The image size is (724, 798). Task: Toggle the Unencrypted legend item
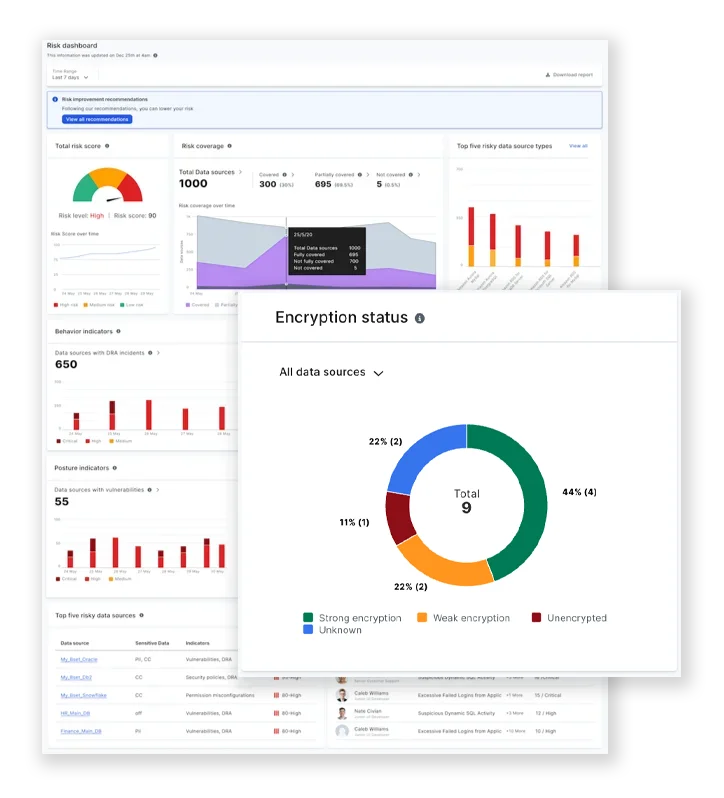568,618
